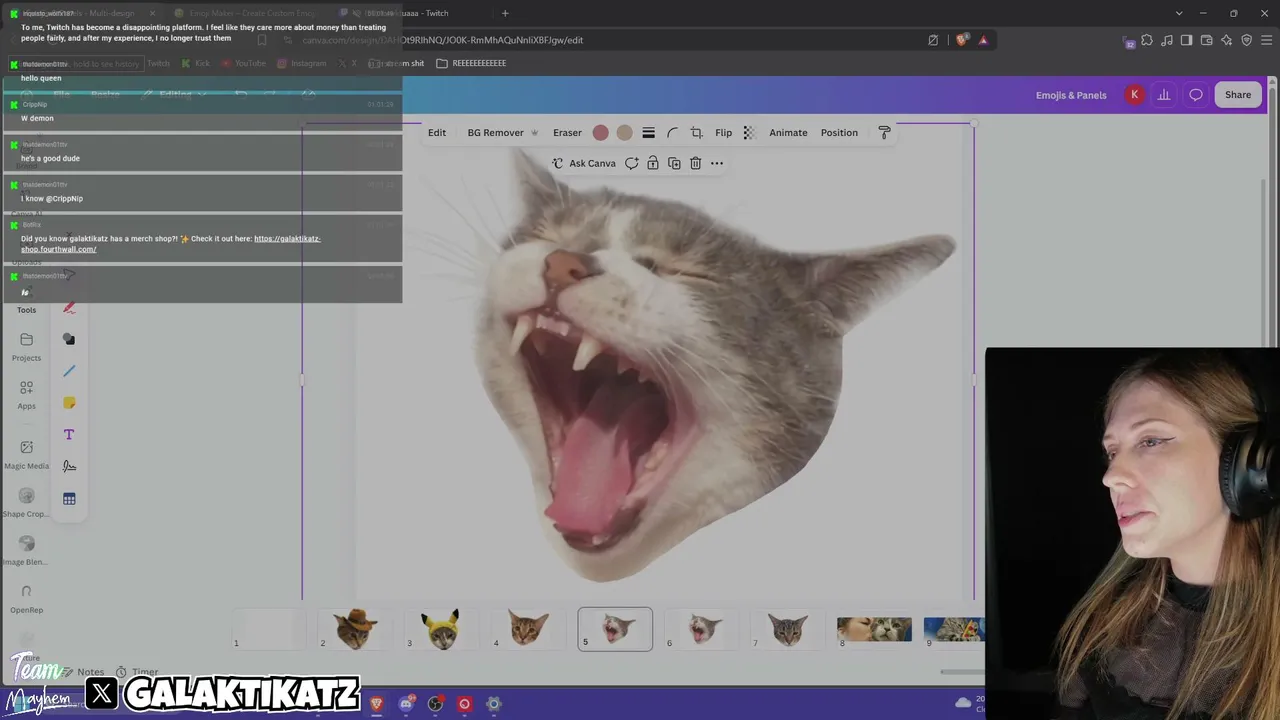This screenshot has width=1280, height=720.
Task: Open the border style options
Action: 648,132
